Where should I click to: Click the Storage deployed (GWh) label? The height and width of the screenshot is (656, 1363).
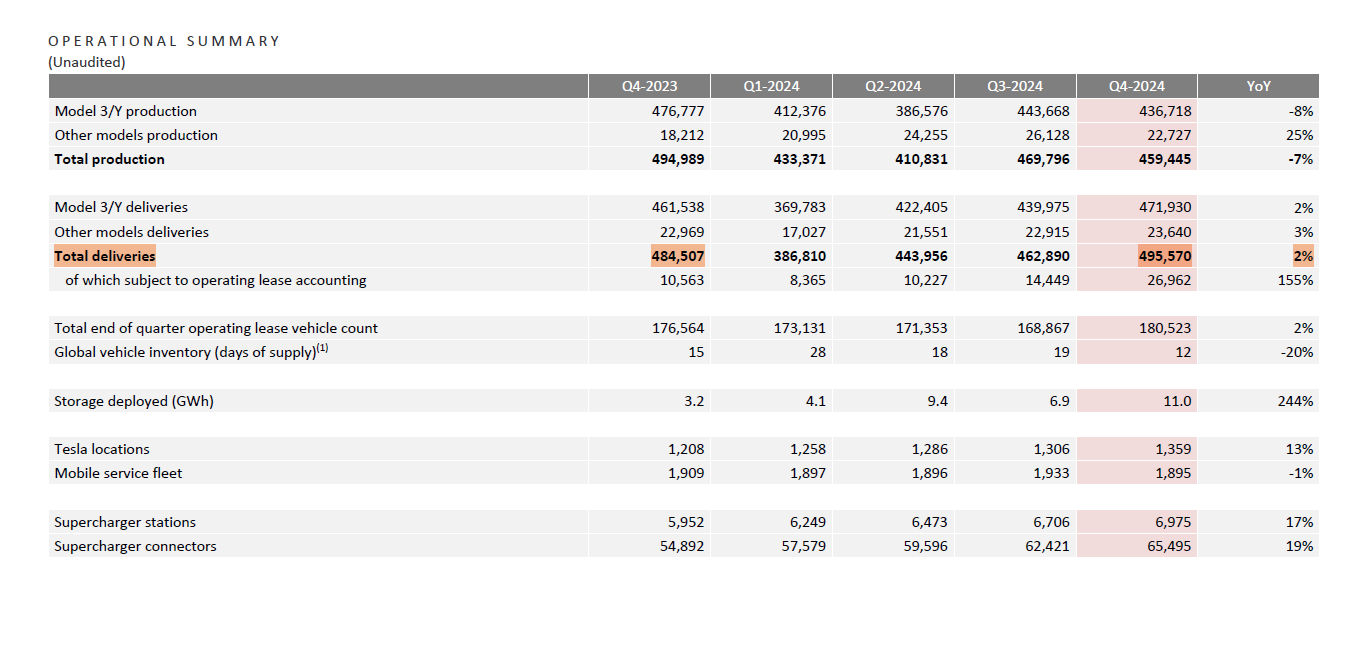134,401
